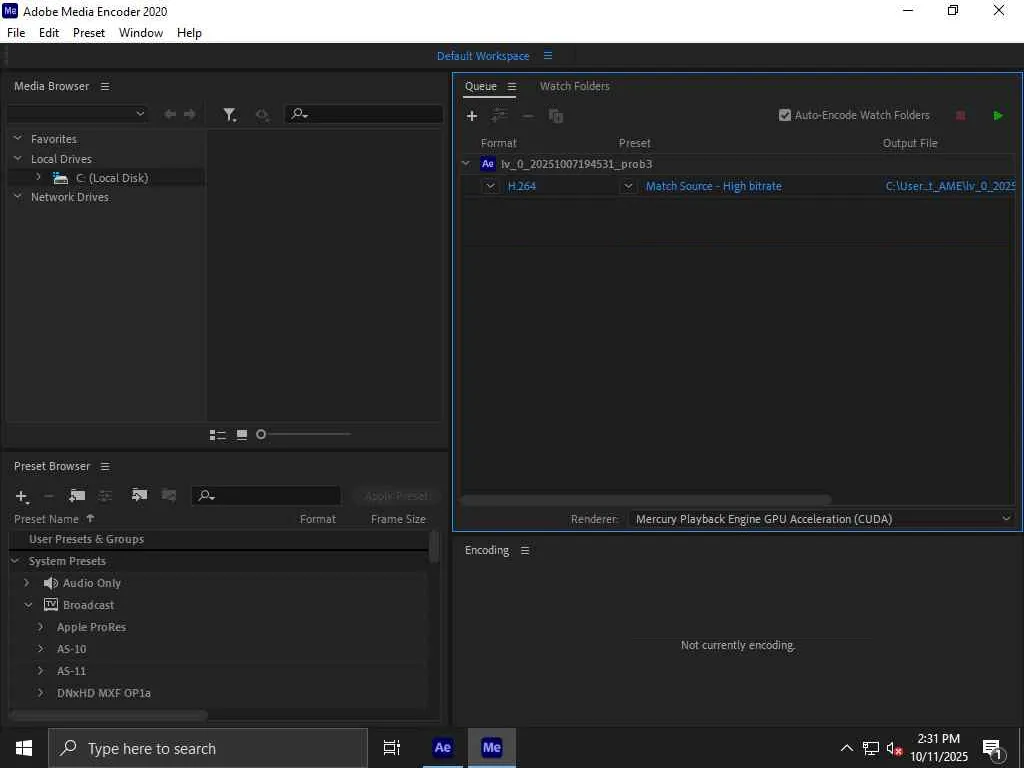
Task: Click the red Stop Queue button
Action: [961, 116]
